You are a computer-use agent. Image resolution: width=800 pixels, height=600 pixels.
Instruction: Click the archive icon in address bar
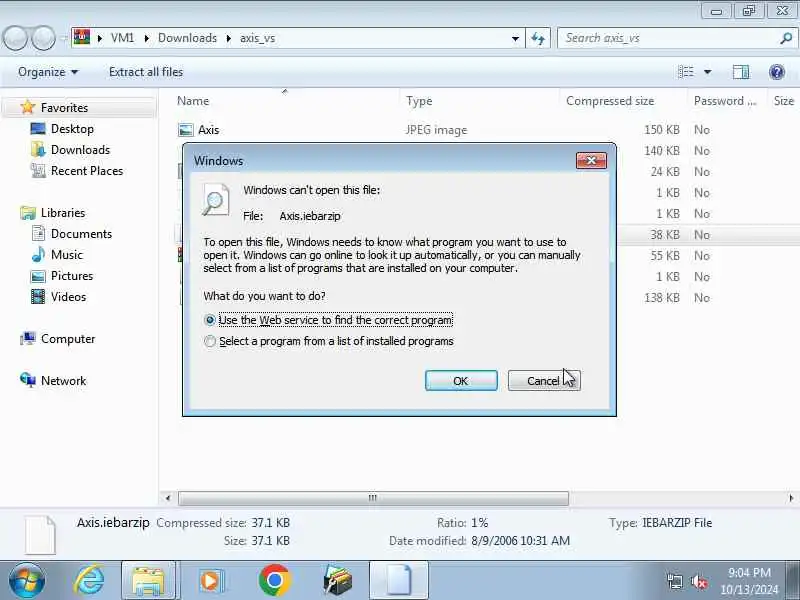pos(82,37)
